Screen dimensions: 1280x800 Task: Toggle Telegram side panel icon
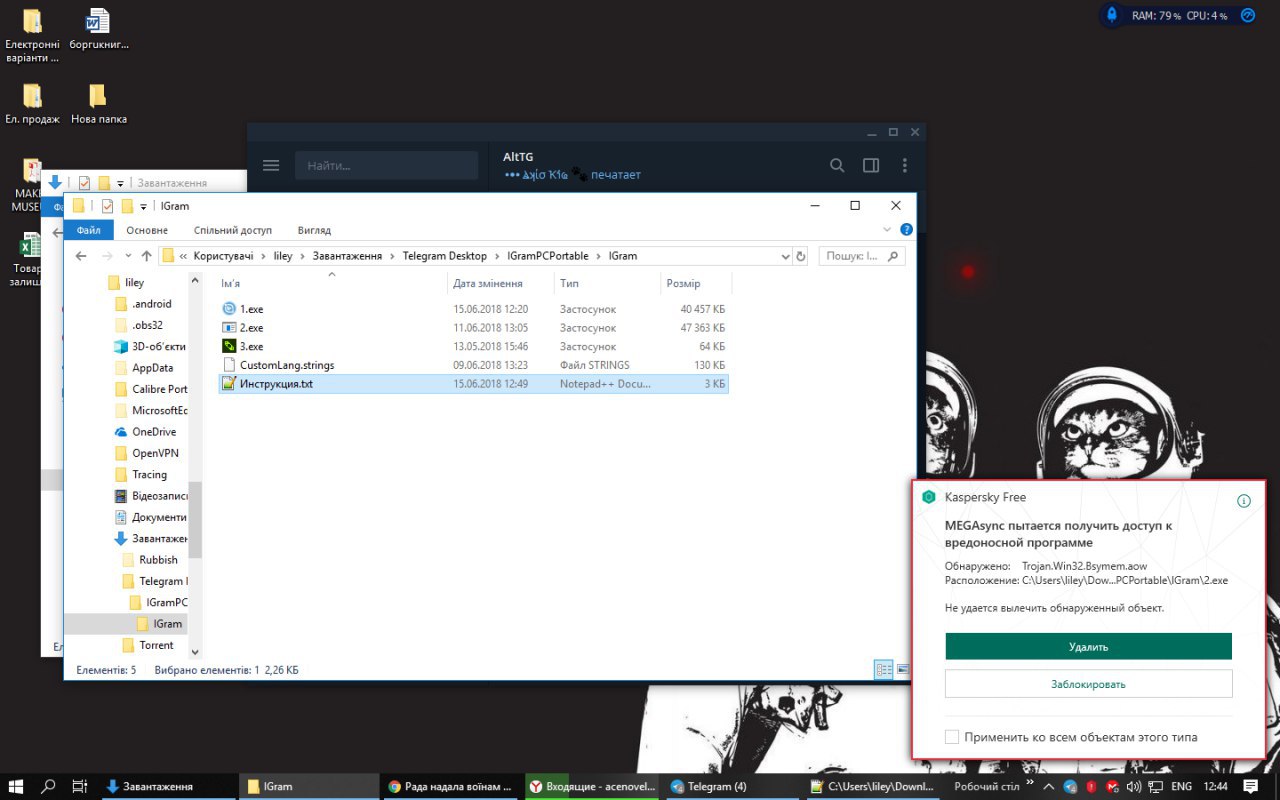coord(871,165)
